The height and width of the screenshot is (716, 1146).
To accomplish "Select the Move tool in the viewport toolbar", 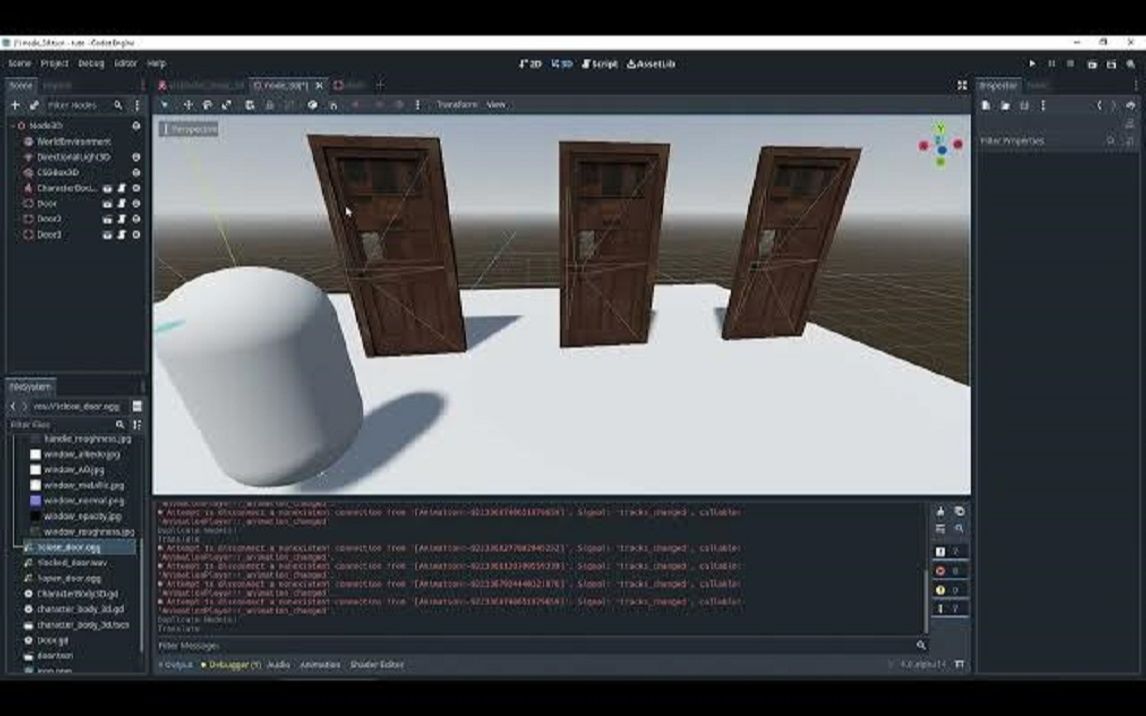I will click(189, 105).
